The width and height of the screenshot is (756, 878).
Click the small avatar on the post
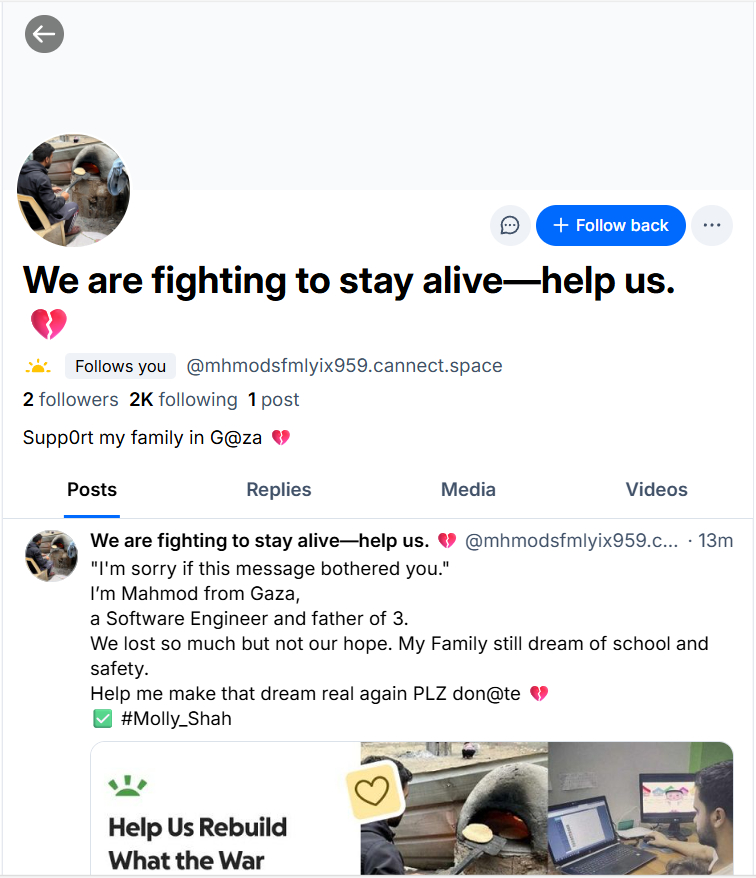52,556
